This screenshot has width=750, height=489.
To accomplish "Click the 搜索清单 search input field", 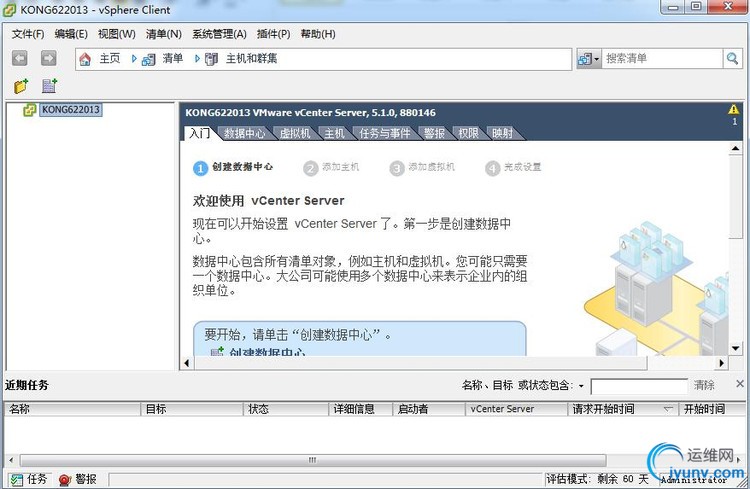I will [x=662, y=59].
